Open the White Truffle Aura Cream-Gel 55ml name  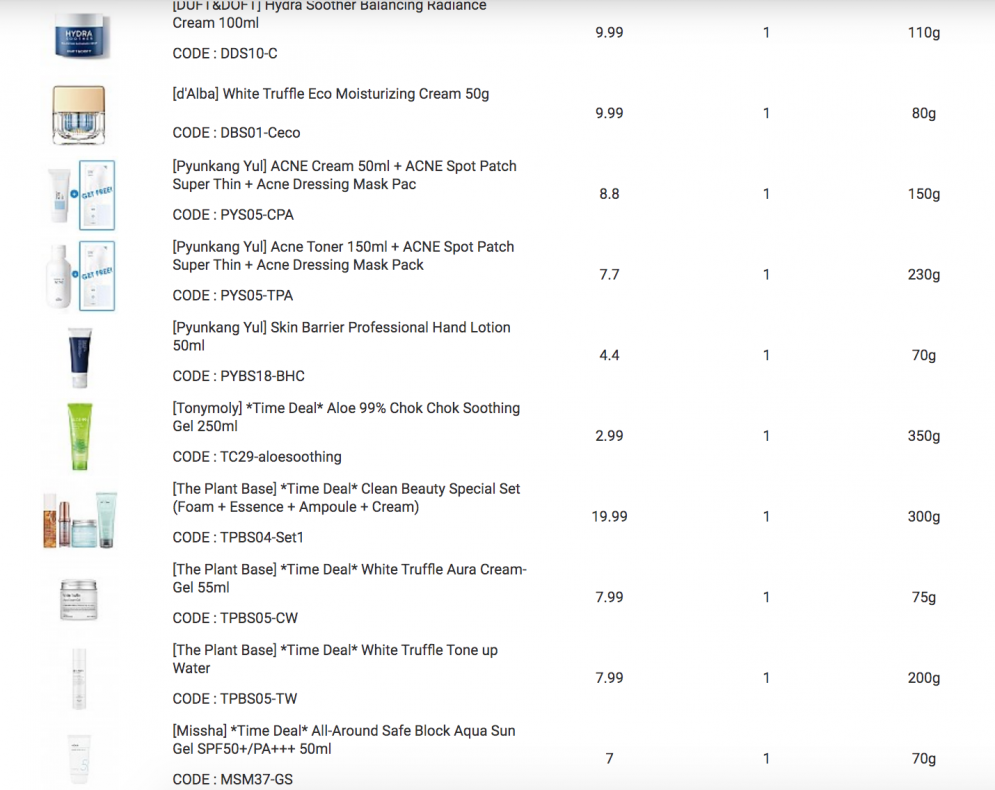pos(350,578)
